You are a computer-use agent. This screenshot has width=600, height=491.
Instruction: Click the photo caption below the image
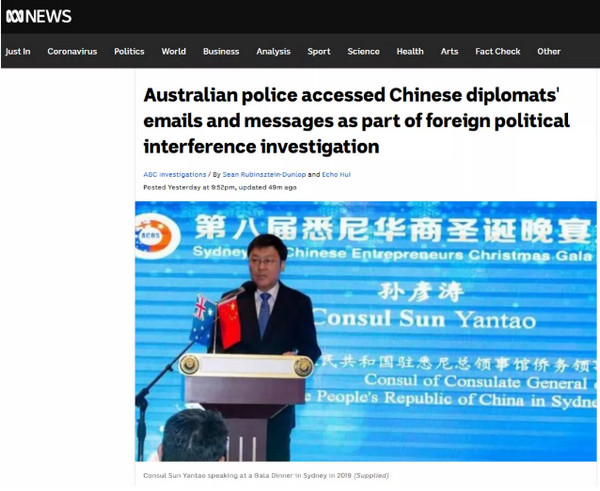tap(266, 476)
